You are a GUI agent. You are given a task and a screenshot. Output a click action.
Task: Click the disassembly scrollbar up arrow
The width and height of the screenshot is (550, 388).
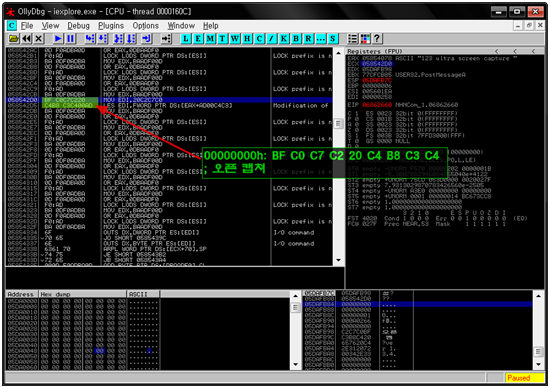click(x=338, y=53)
